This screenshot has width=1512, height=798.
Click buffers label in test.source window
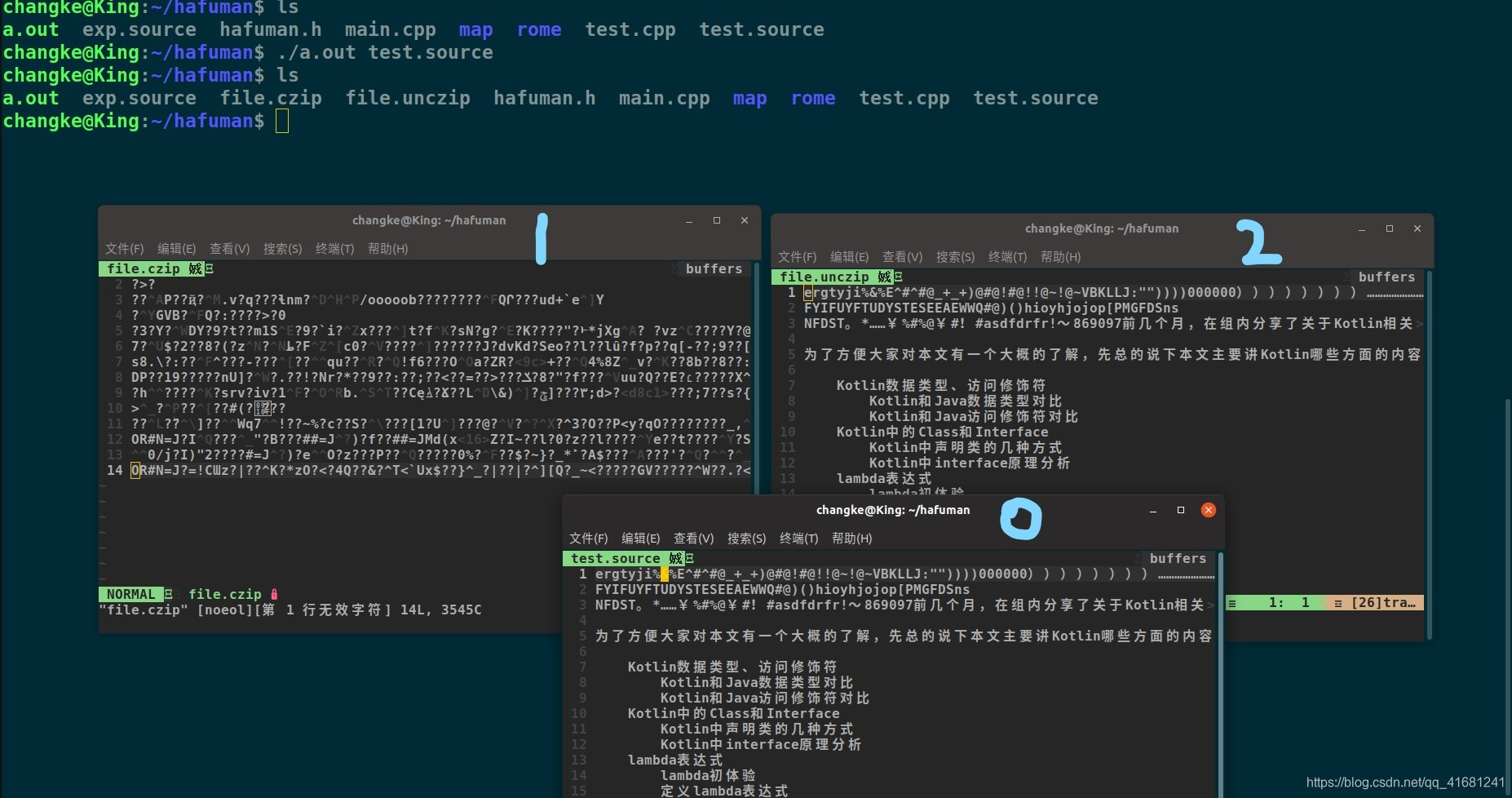(1178, 558)
